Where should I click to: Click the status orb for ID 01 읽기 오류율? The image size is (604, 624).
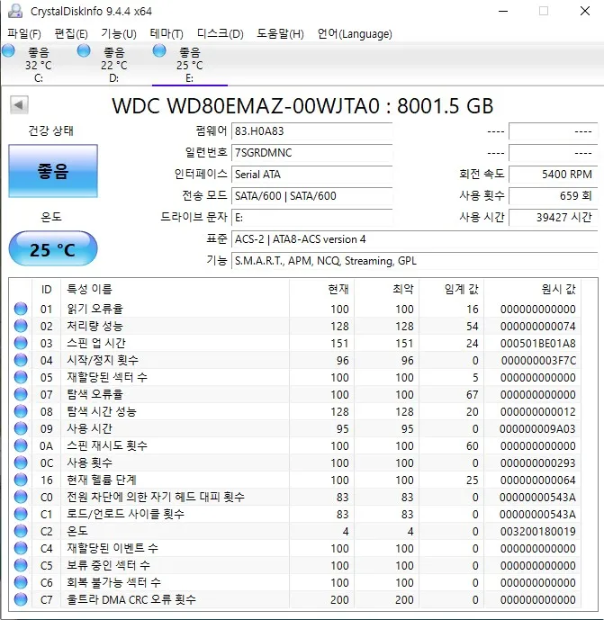tap(21, 308)
